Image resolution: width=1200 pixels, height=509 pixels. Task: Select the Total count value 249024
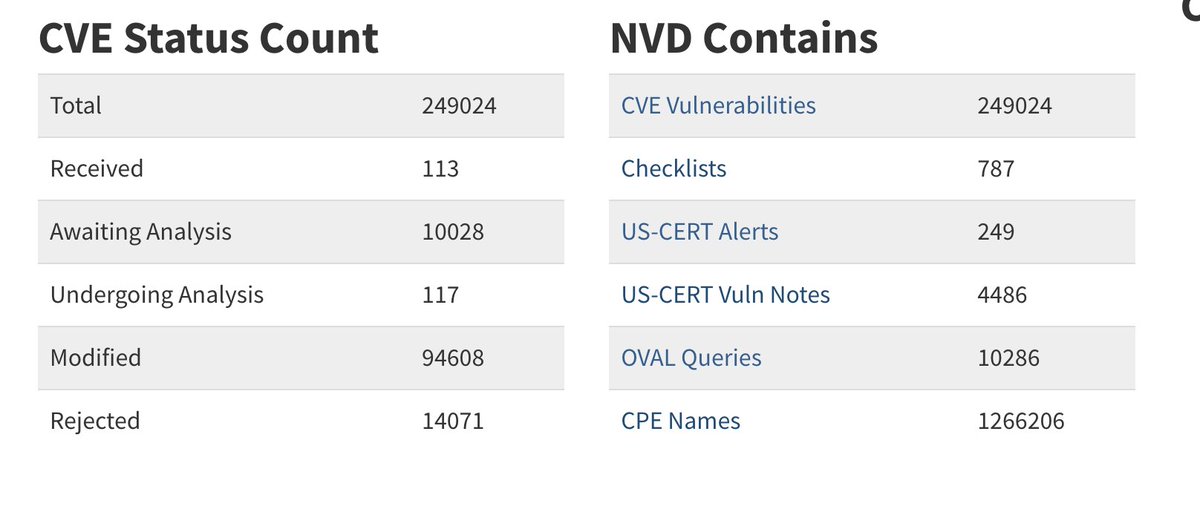click(x=459, y=105)
